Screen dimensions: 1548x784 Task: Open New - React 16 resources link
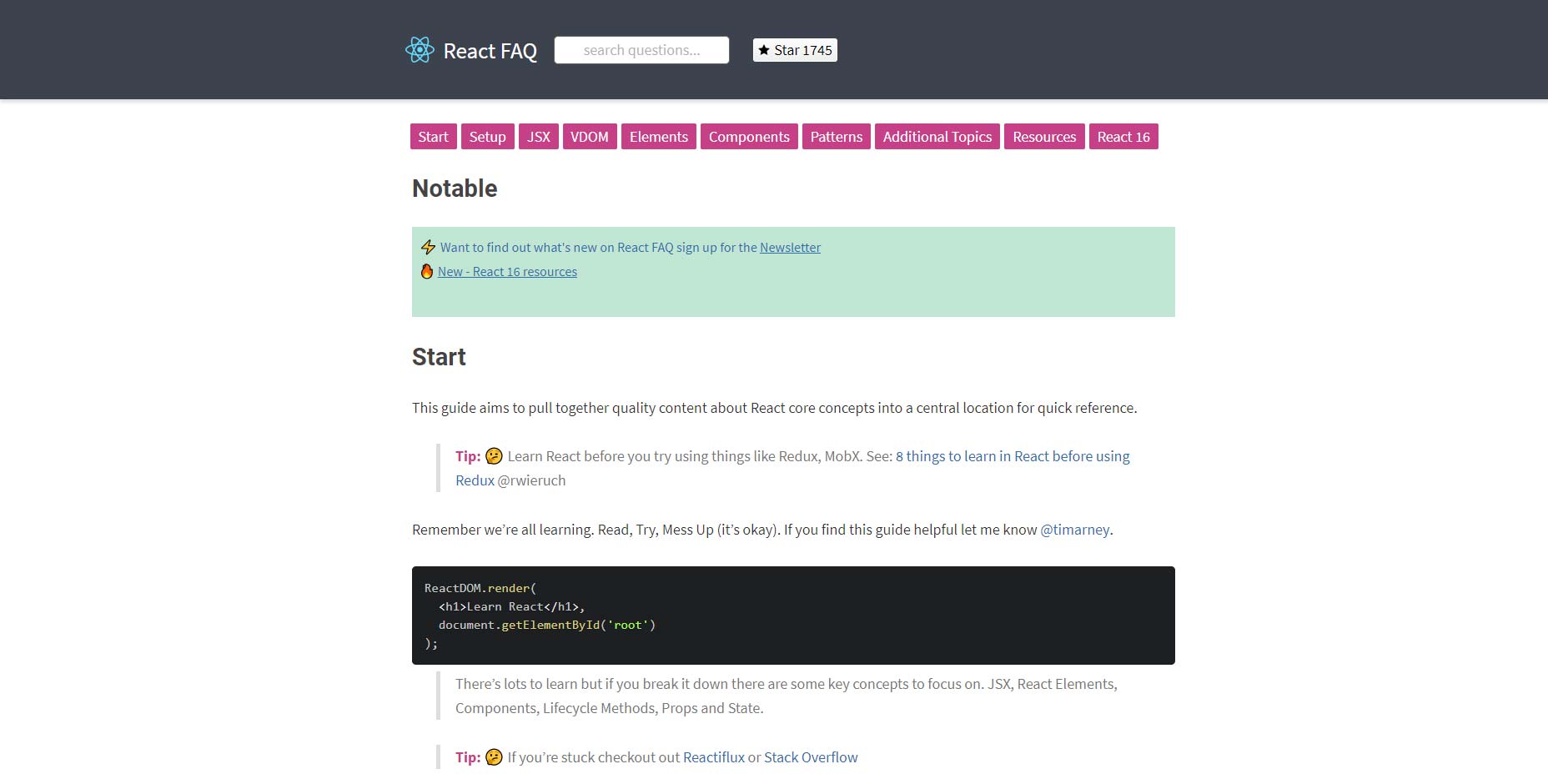[x=507, y=271]
